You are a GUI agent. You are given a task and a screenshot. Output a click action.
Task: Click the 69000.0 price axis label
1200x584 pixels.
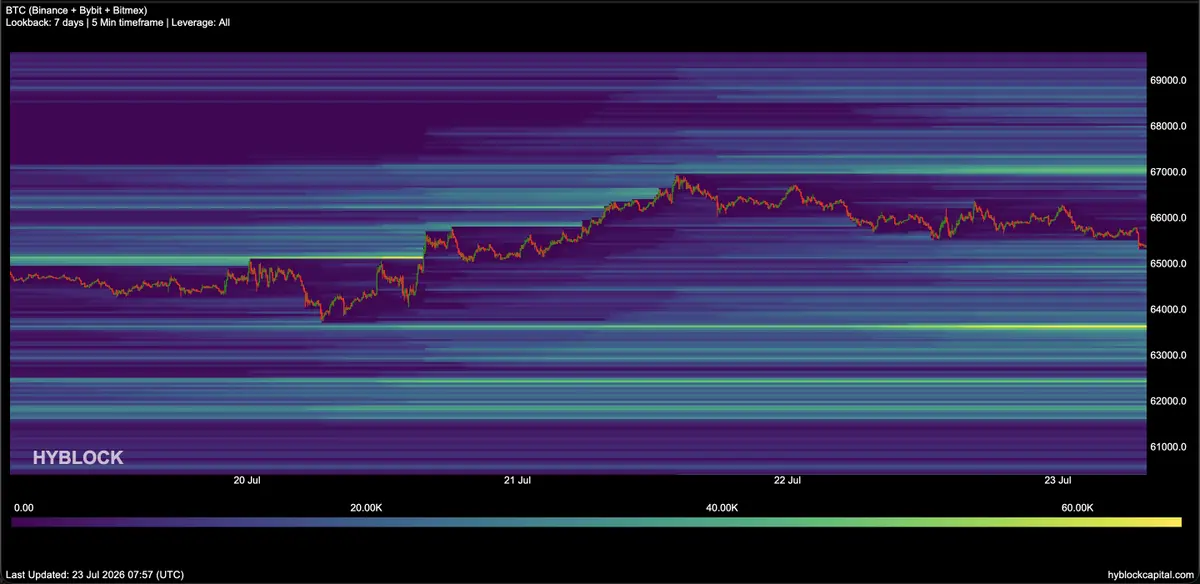pyautogui.click(x=1168, y=80)
